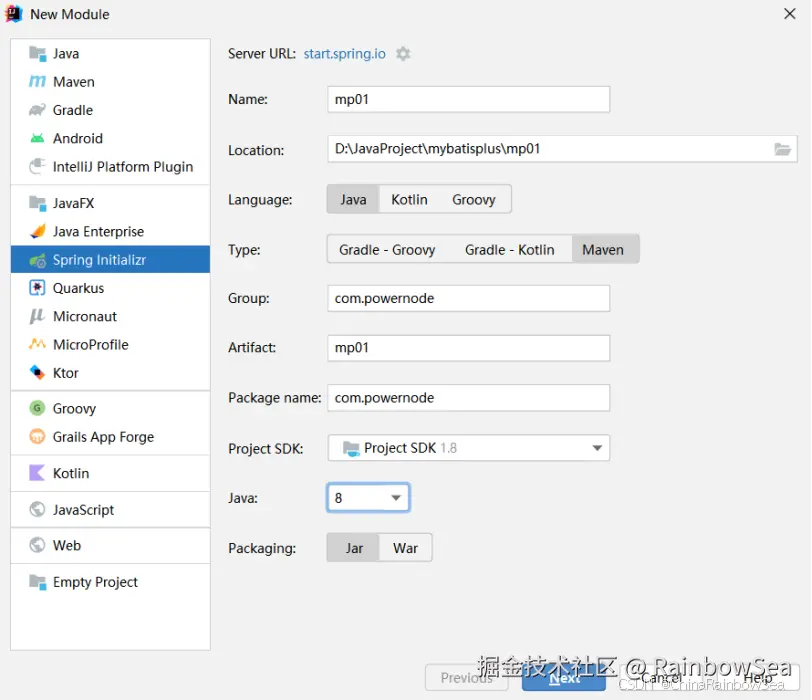Click the Quarkus icon

[x=37, y=288]
